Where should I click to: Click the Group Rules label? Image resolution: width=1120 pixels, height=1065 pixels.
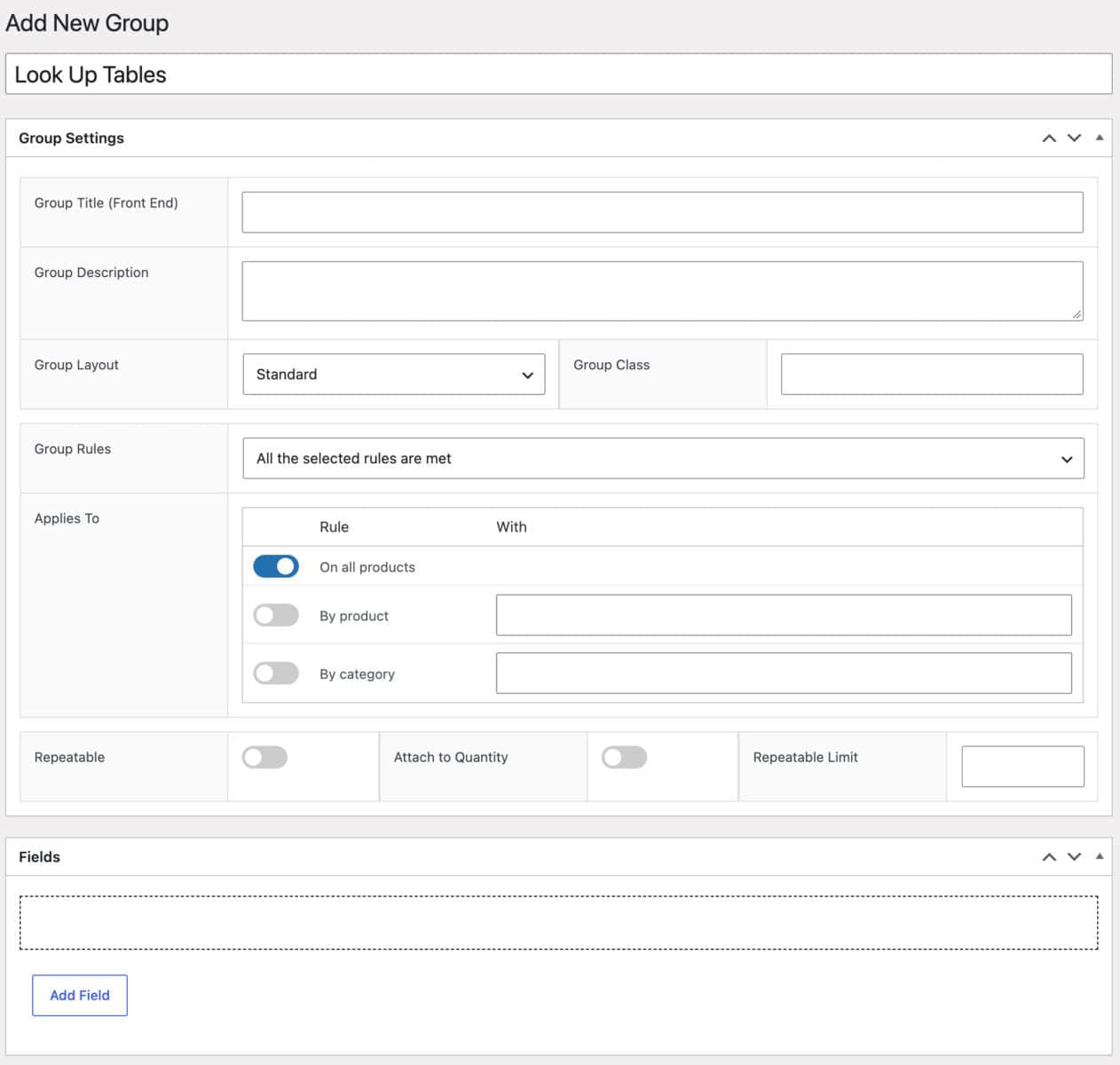tap(73, 449)
